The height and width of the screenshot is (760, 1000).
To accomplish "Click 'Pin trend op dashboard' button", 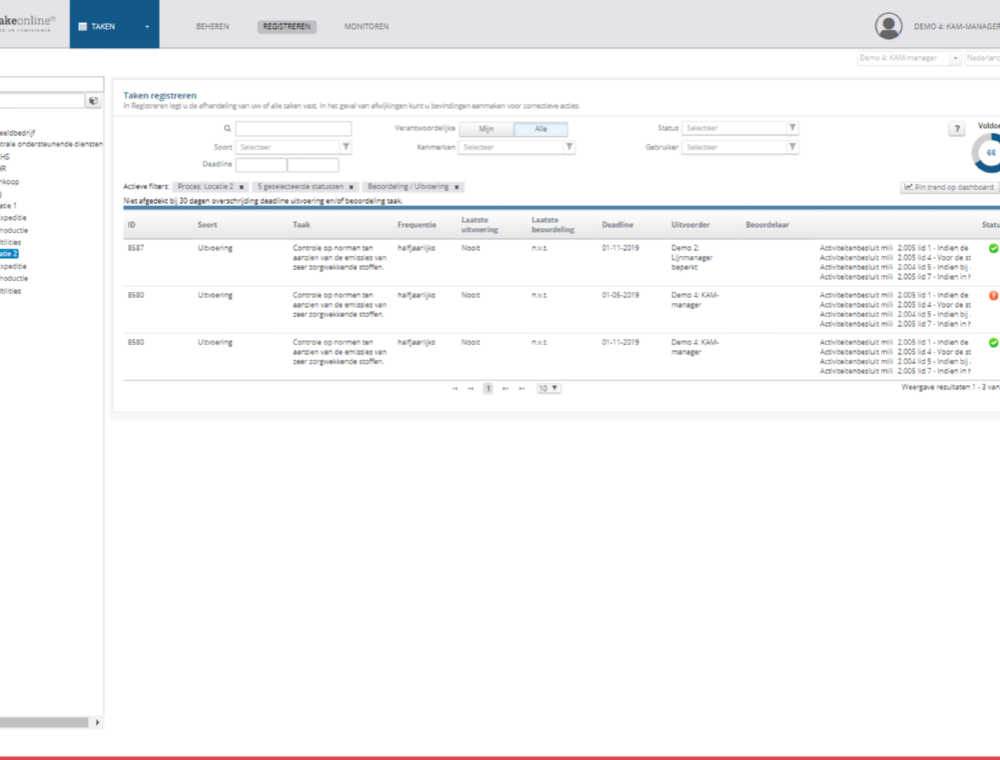I will click(x=950, y=187).
